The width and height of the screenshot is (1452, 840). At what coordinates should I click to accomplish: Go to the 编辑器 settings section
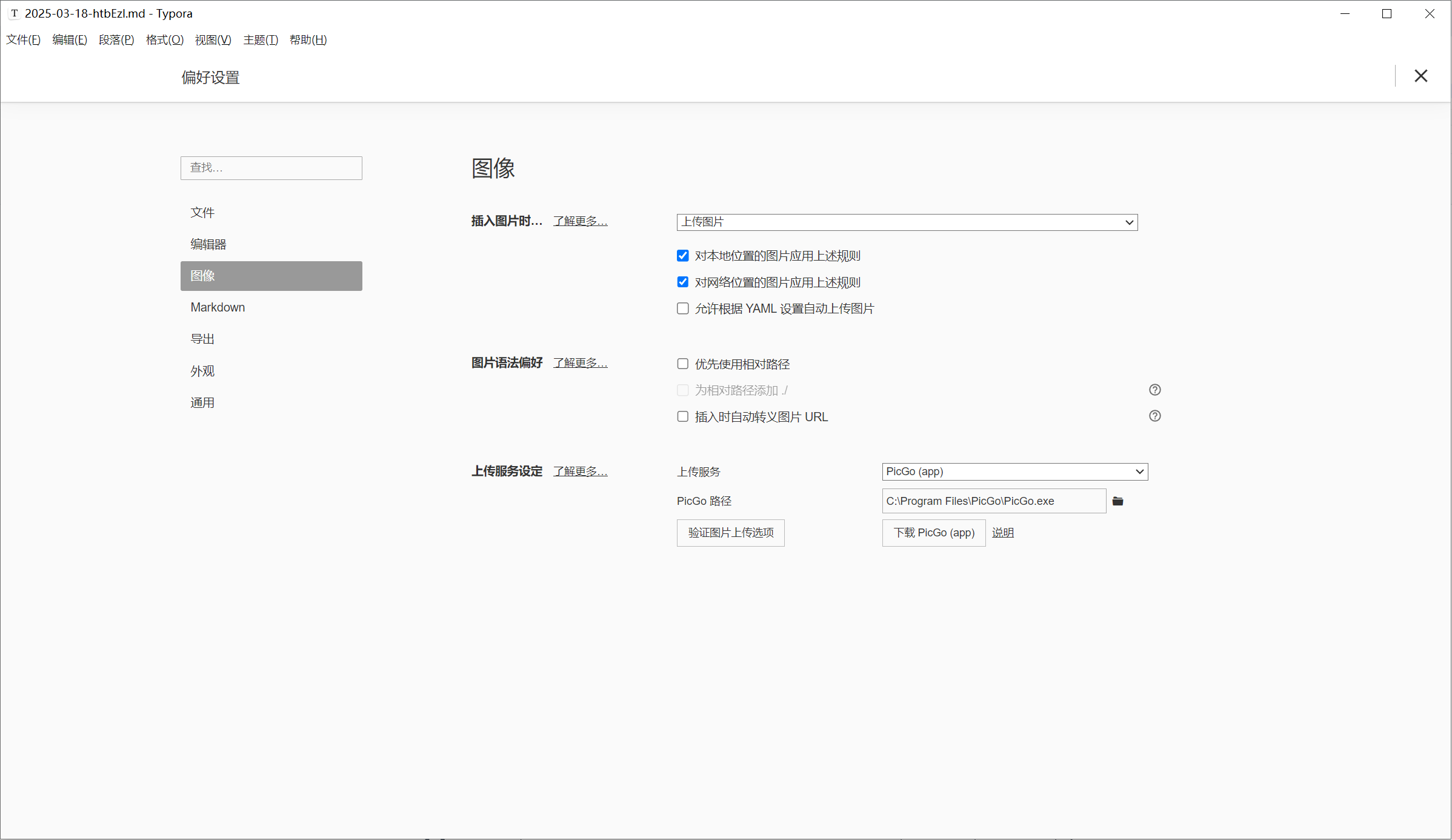point(271,244)
